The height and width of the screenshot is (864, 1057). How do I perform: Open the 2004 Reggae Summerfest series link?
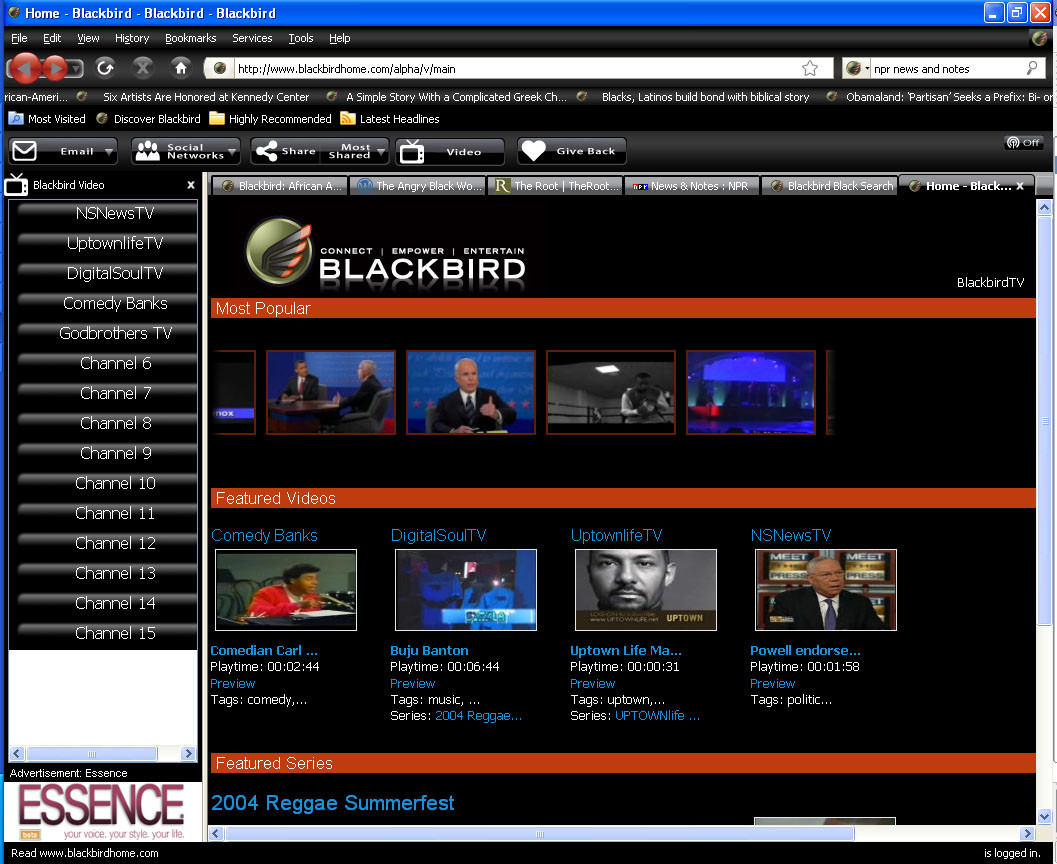pyautogui.click(x=332, y=803)
